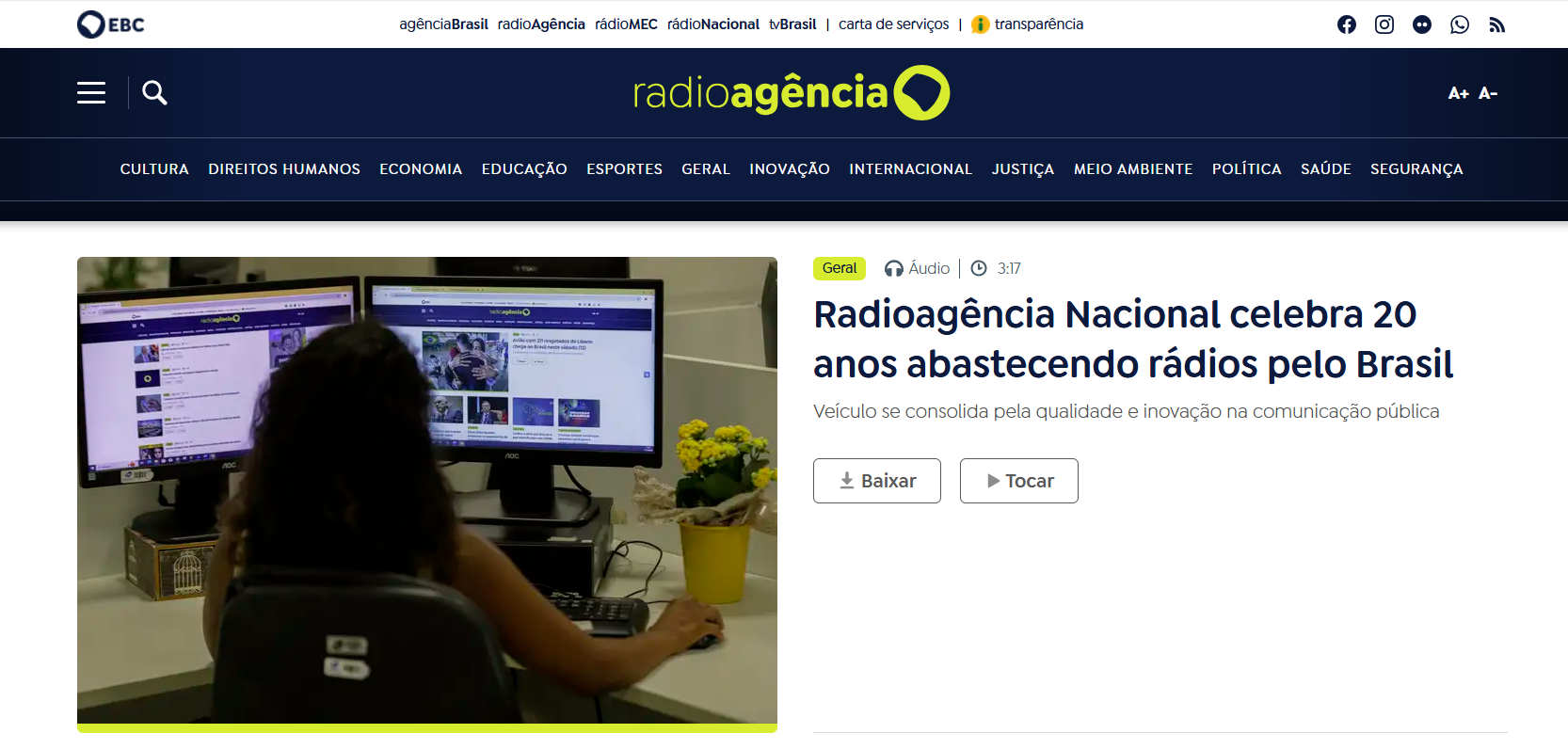Image resolution: width=1568 pixels, height=749 pixels.
Task: Select the Meio Ambiente category
Action: pyautogui.click(x=1133, y=169)
